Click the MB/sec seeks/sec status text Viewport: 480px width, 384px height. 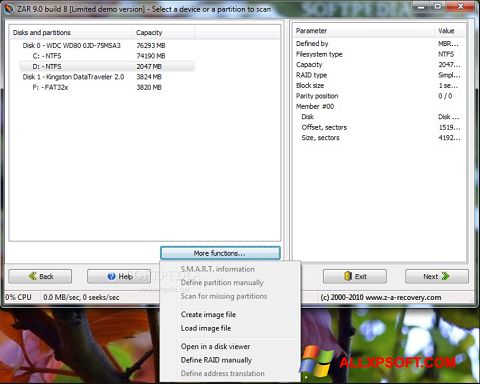(81, 297)
